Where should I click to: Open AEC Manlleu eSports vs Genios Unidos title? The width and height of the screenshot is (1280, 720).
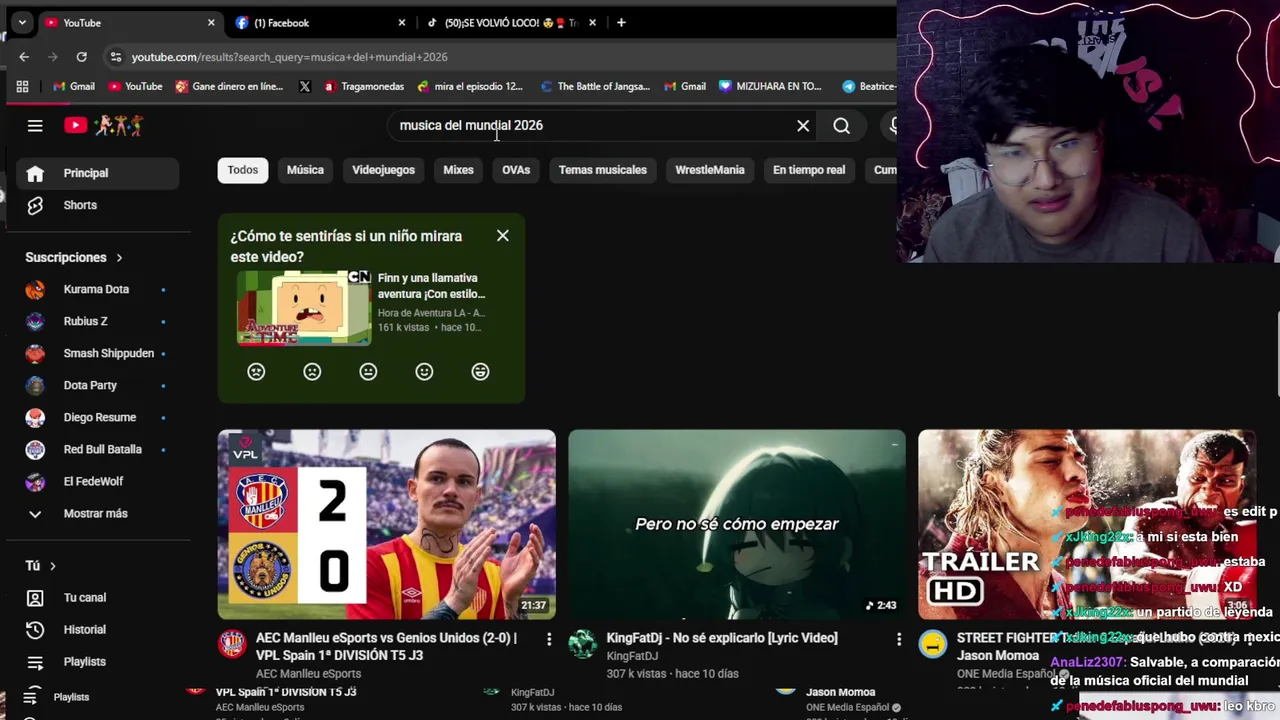tap(387, 646)
